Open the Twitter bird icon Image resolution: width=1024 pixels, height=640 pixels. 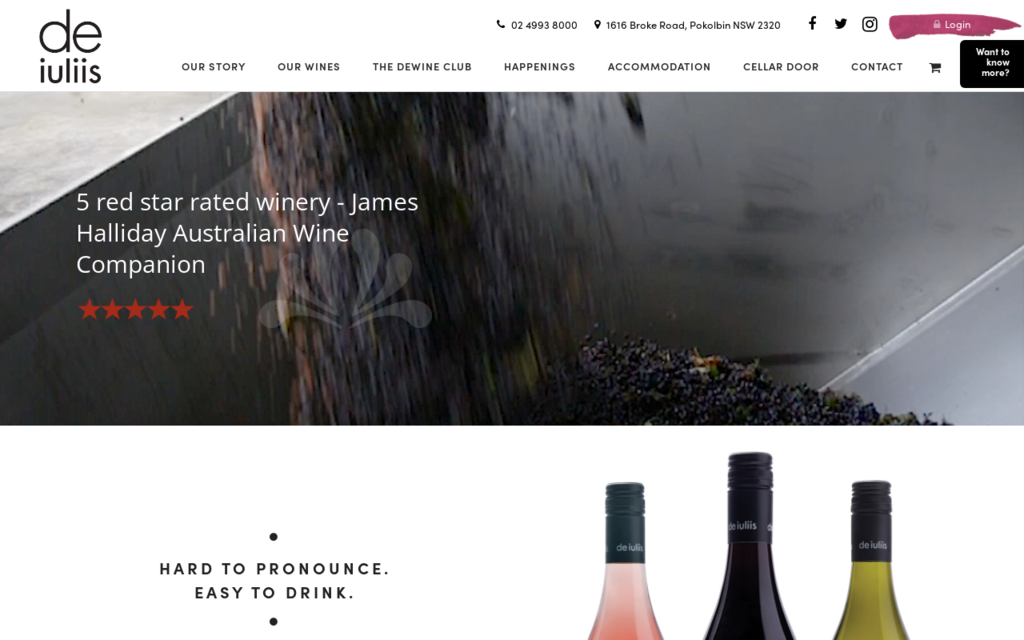click(840, 24)
